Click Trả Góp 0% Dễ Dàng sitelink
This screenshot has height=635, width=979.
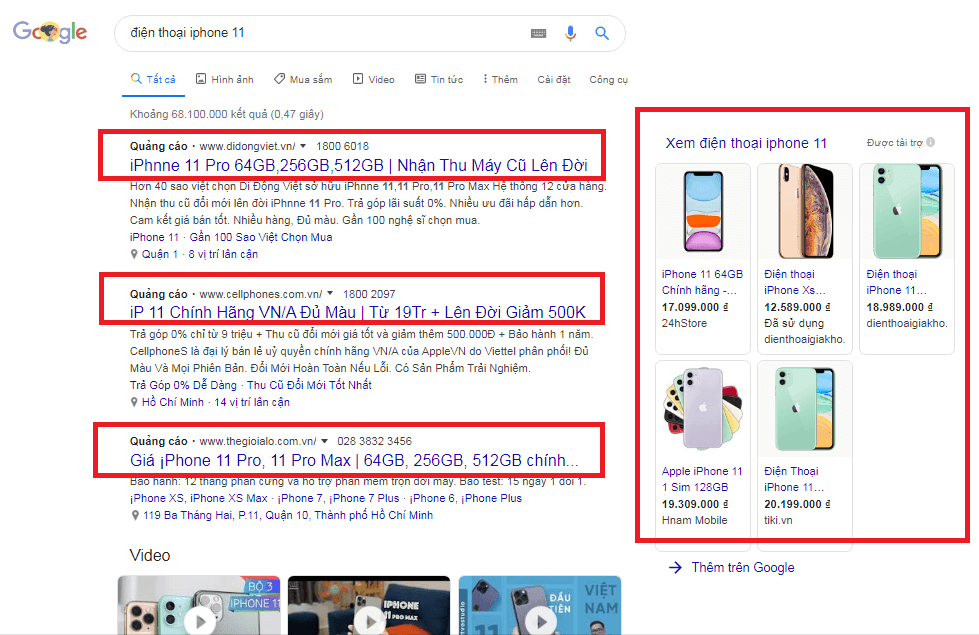183,385
